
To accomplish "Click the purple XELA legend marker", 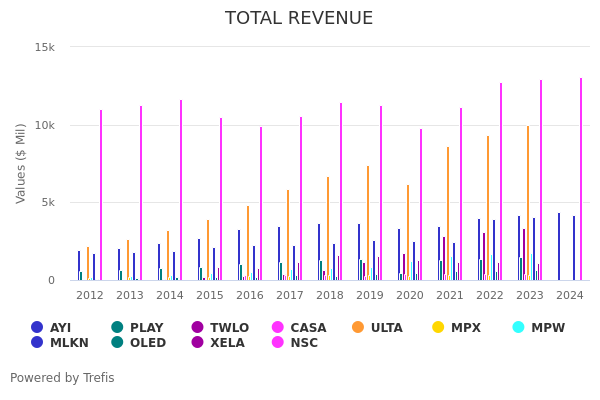I will 197,343.
